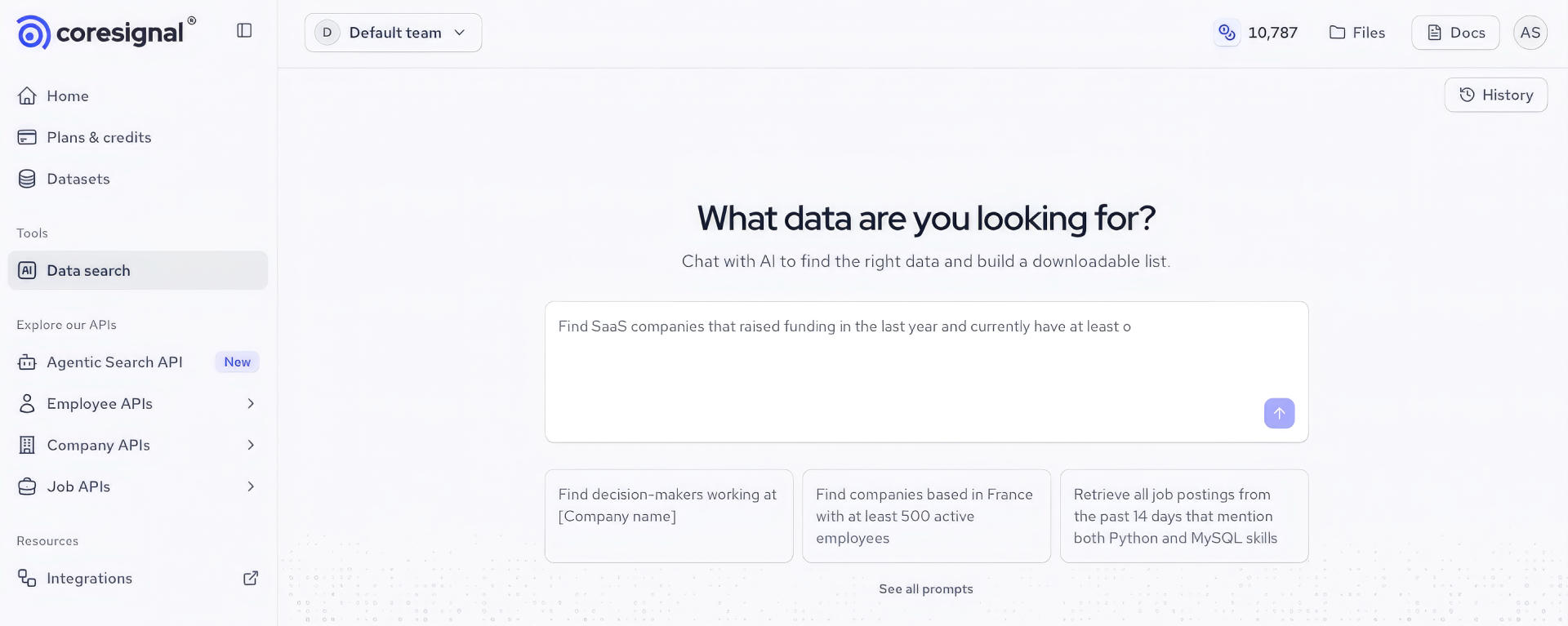Select Data search in sidebar

138,270
